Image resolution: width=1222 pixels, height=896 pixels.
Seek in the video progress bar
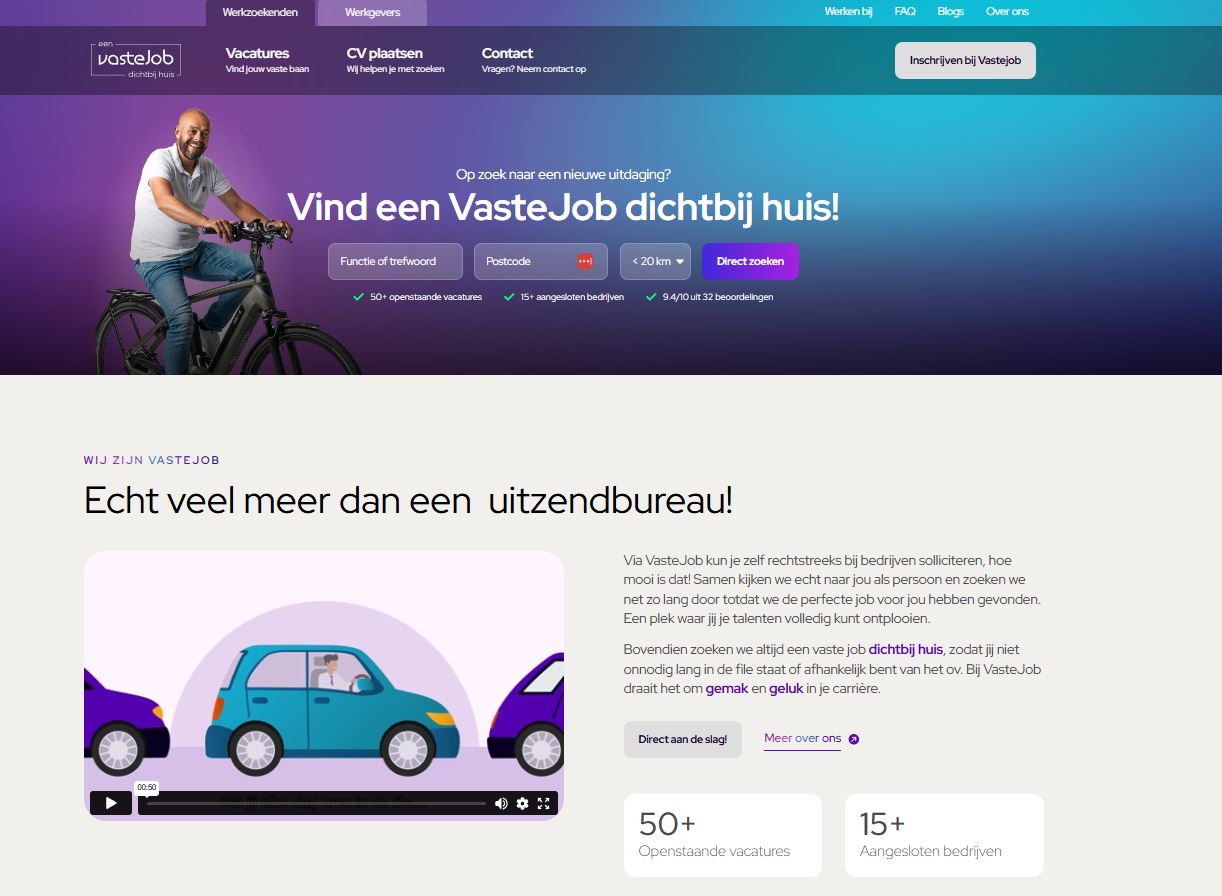316,803
